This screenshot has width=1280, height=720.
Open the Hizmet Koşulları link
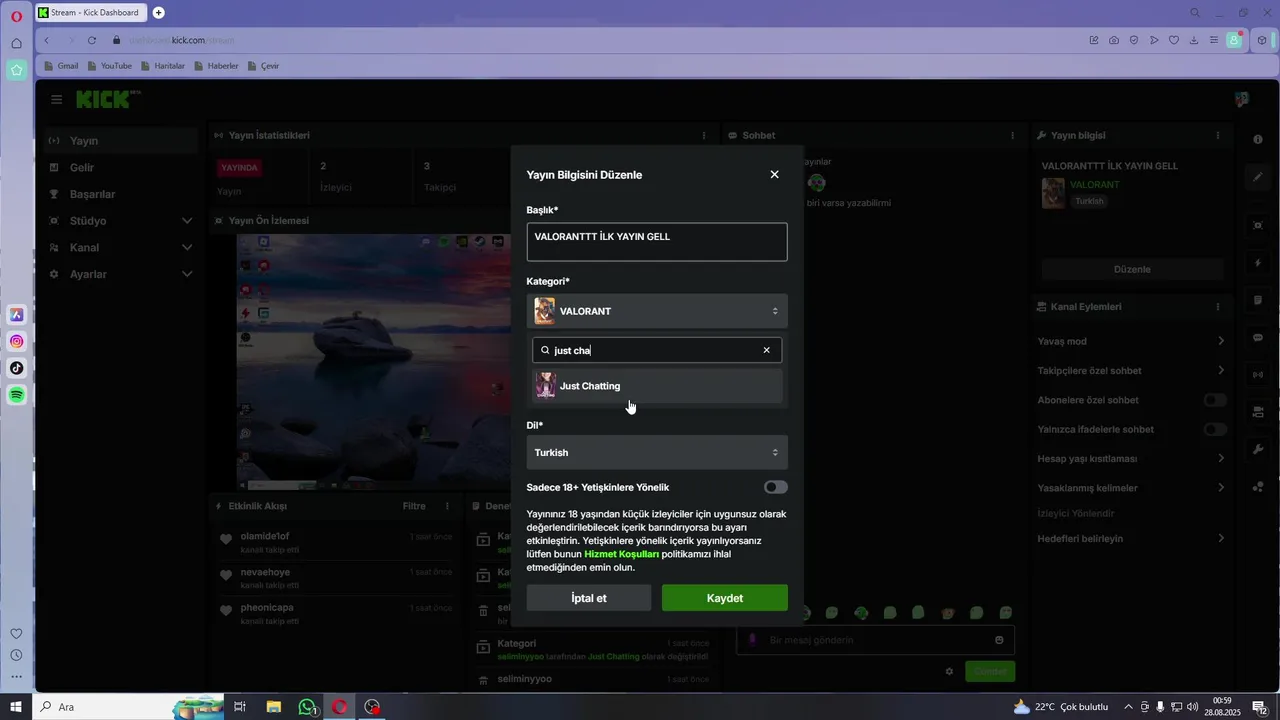point(621,554)
